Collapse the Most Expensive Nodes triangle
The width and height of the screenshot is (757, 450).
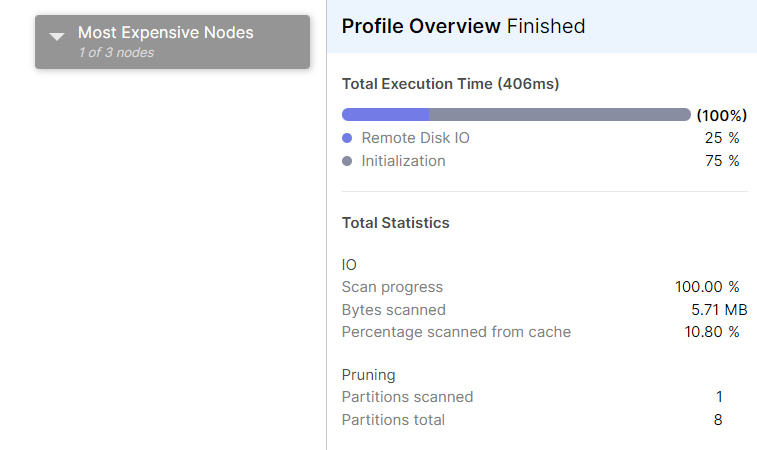click(x=57, y=37)
